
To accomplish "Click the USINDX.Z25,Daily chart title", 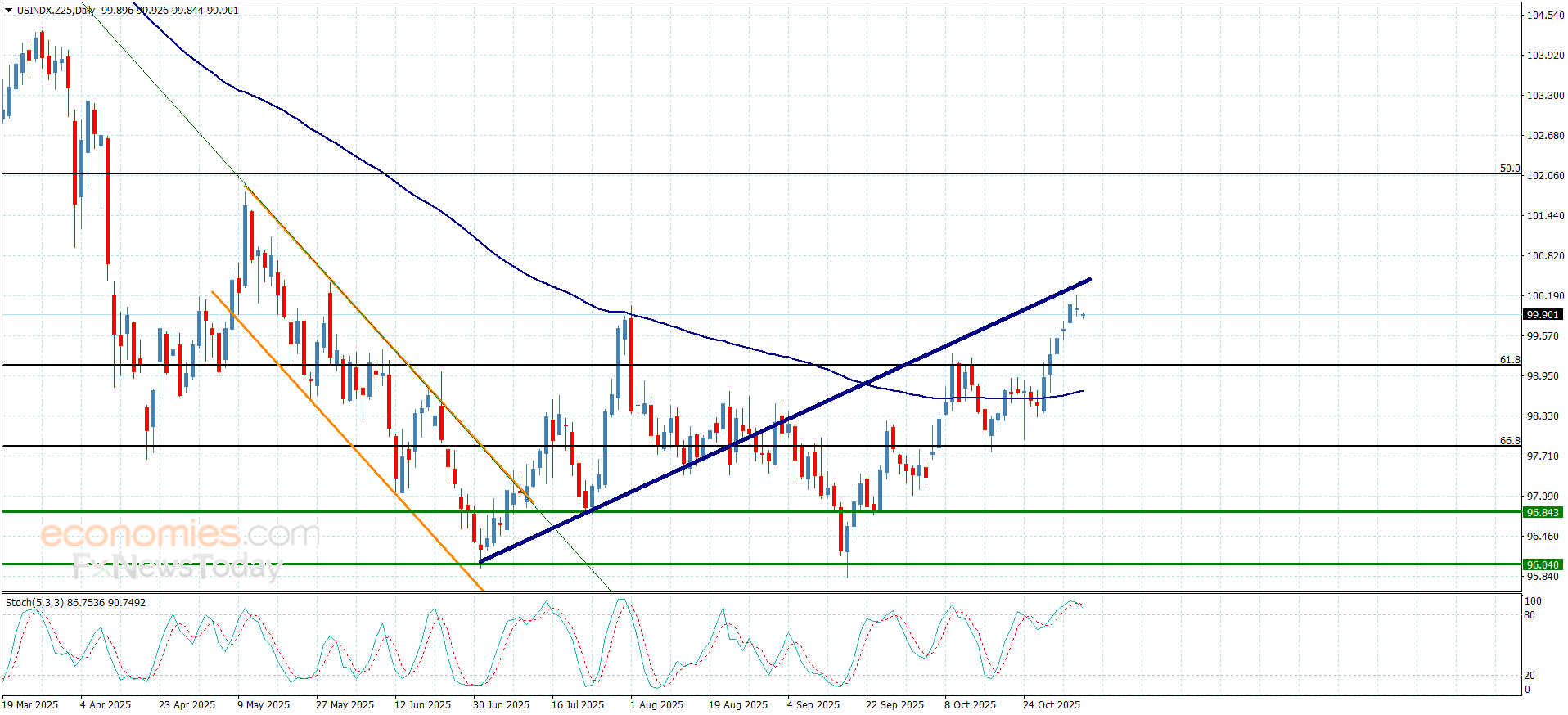I will [x=56, y=11].
